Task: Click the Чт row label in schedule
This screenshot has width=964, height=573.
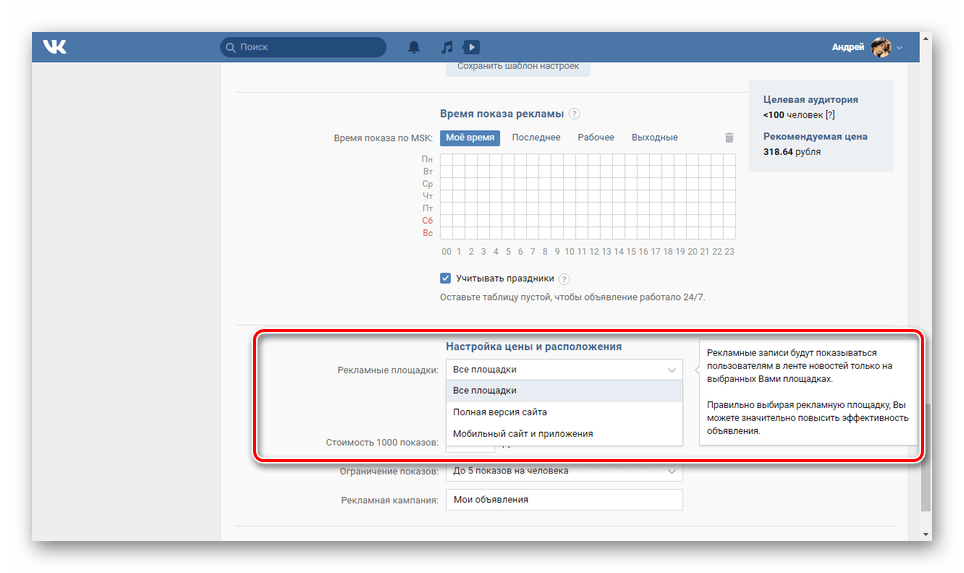Action: pyautogui.click(x=427, y=196)
